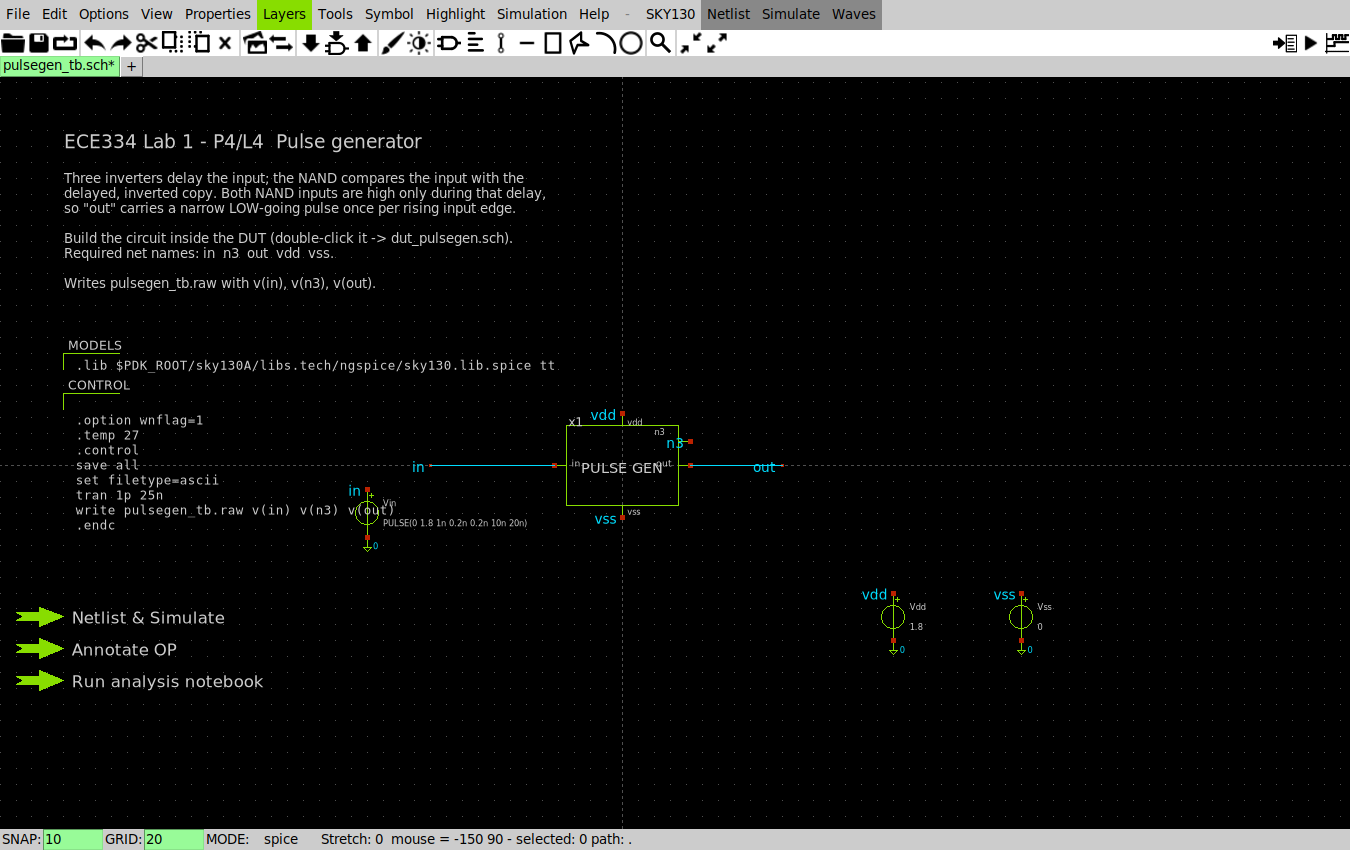The image size is (1350, 850).
Task: Select the Insert rectangle tool icon
Action: tap(553, 43)
